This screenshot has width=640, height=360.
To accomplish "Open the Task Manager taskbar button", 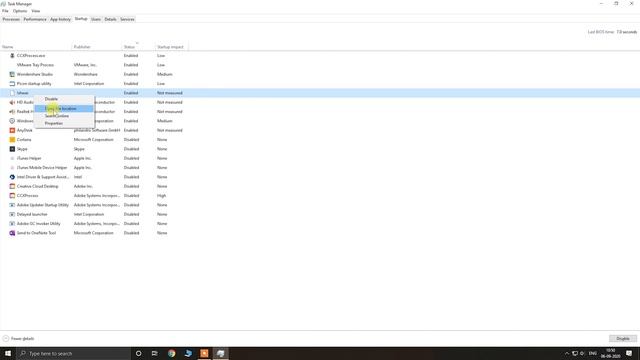I will [x=221, y=353].
